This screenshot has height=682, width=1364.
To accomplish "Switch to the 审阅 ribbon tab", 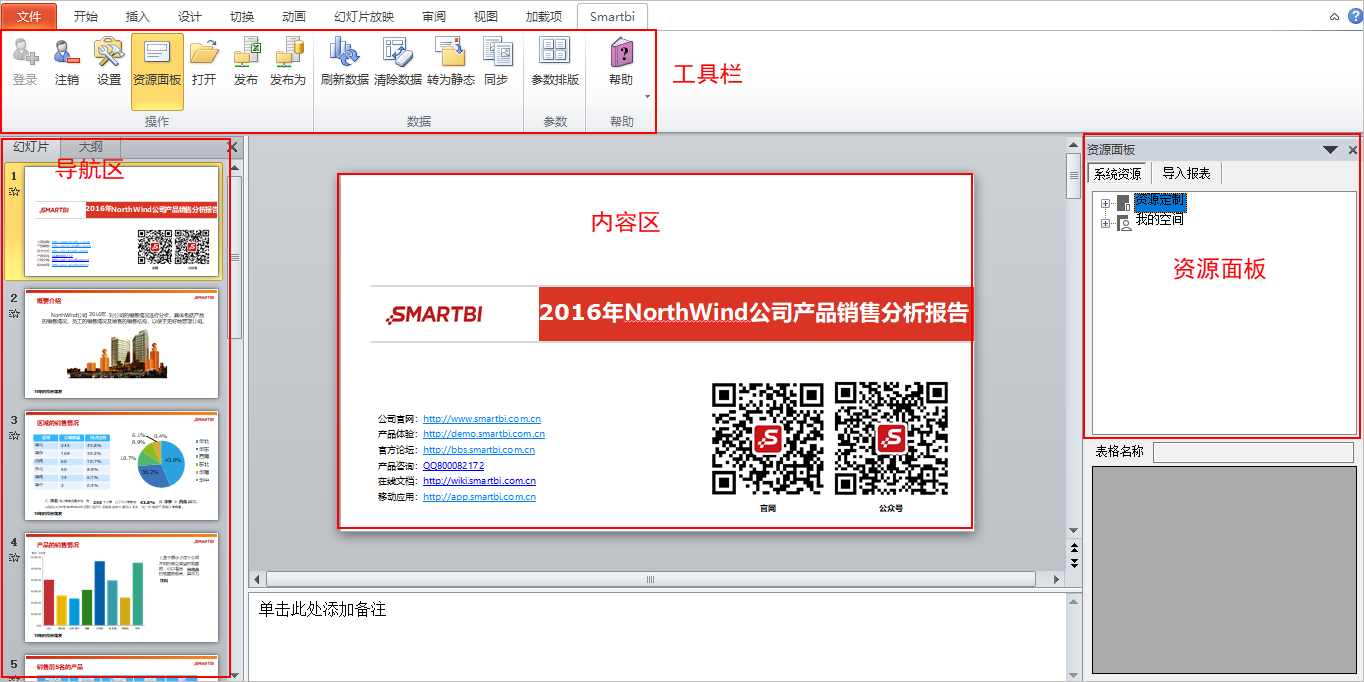I will pyautogui.click(x=434, y=17).
